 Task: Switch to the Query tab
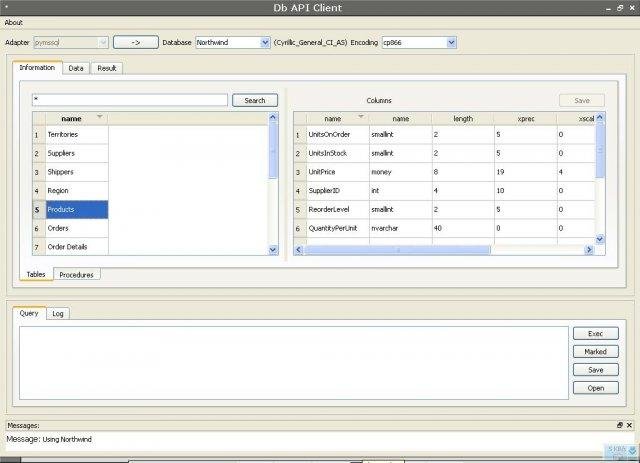click(x=29, y=313)
